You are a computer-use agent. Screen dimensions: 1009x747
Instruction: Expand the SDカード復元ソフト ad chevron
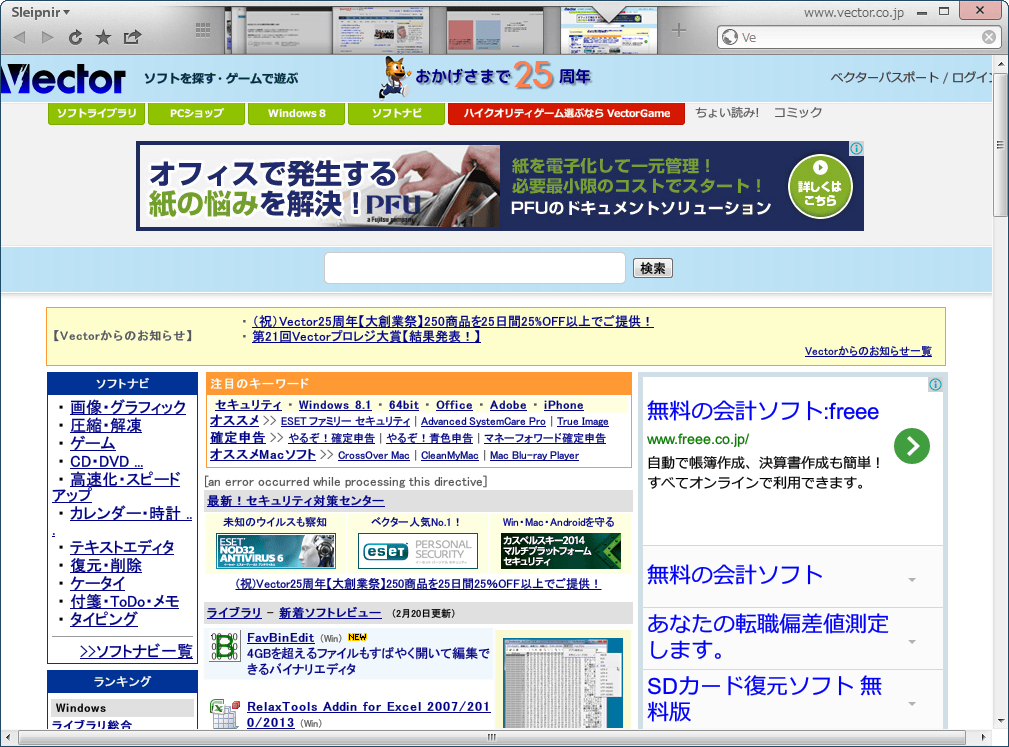click(x=912, y=704)
